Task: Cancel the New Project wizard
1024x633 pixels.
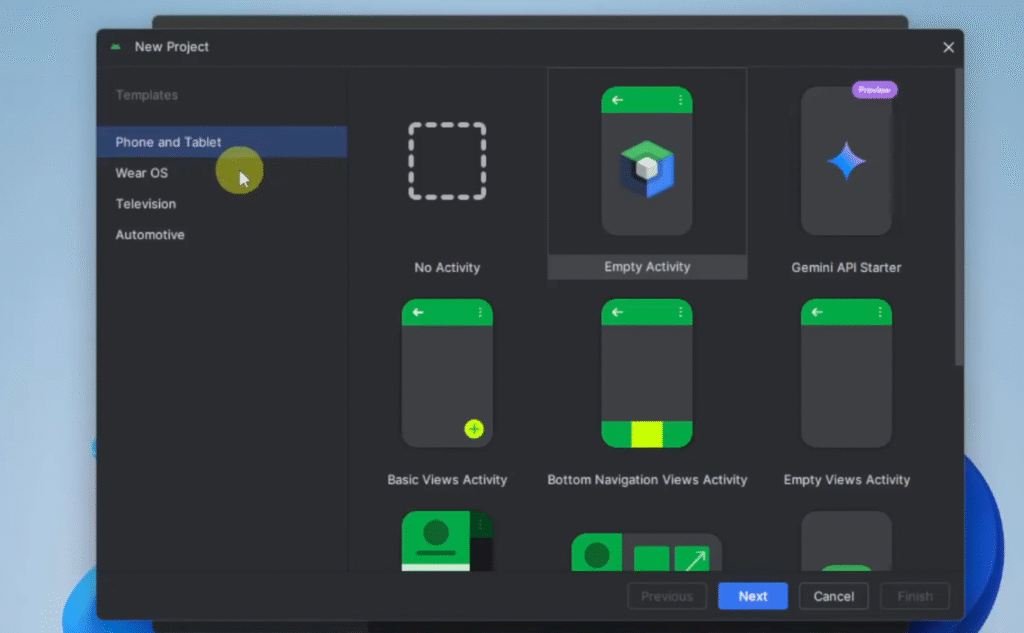Action: [833, 596]
